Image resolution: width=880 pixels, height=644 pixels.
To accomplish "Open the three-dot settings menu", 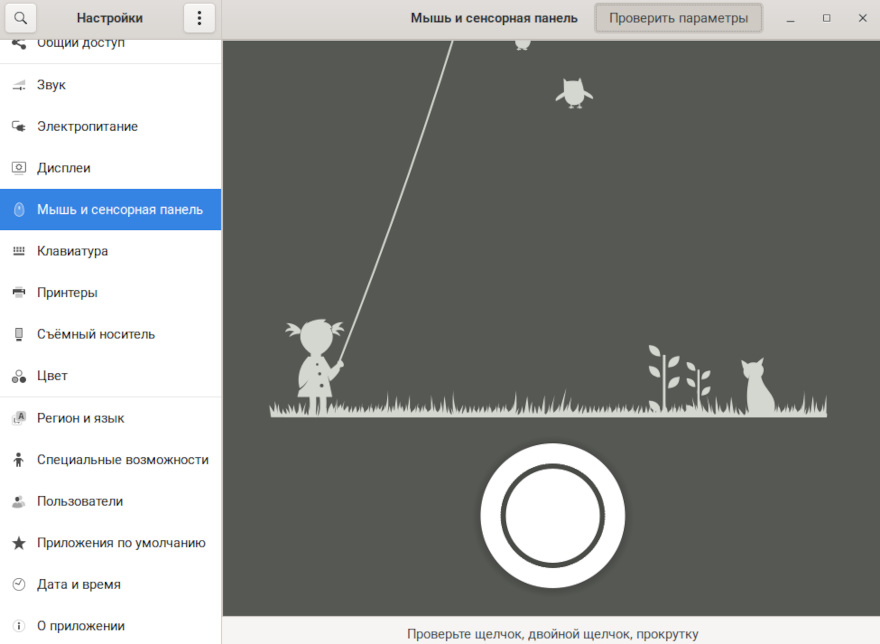I will [199, 18].
